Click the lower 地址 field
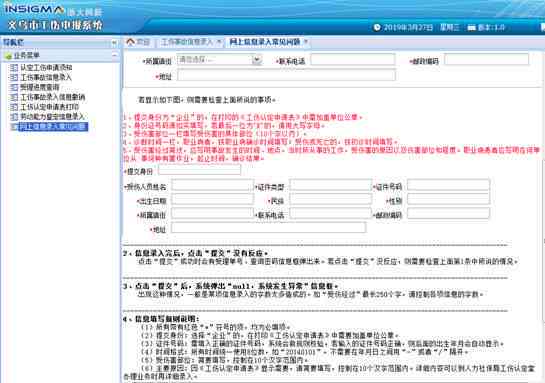The width and height of the screenshot is (545, 383). pyautogui.click(x=268, y=228)
